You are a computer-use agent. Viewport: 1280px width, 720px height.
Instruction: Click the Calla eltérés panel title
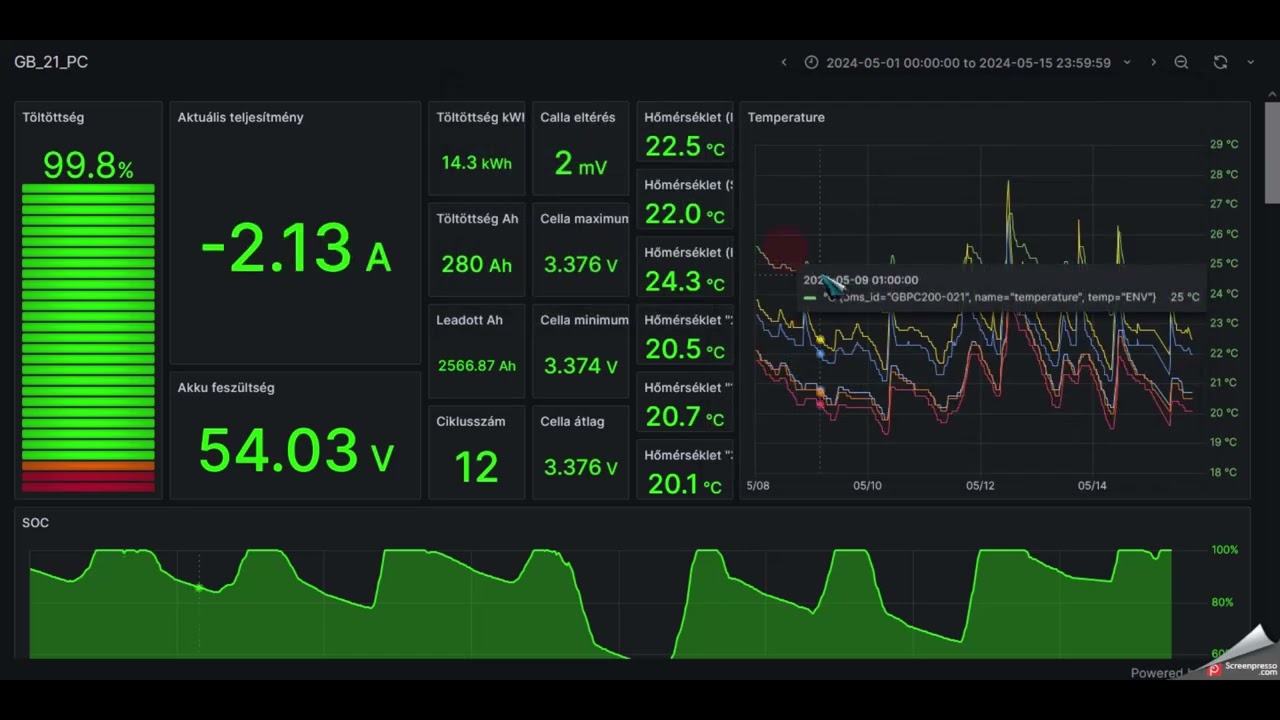coord(578,117)
